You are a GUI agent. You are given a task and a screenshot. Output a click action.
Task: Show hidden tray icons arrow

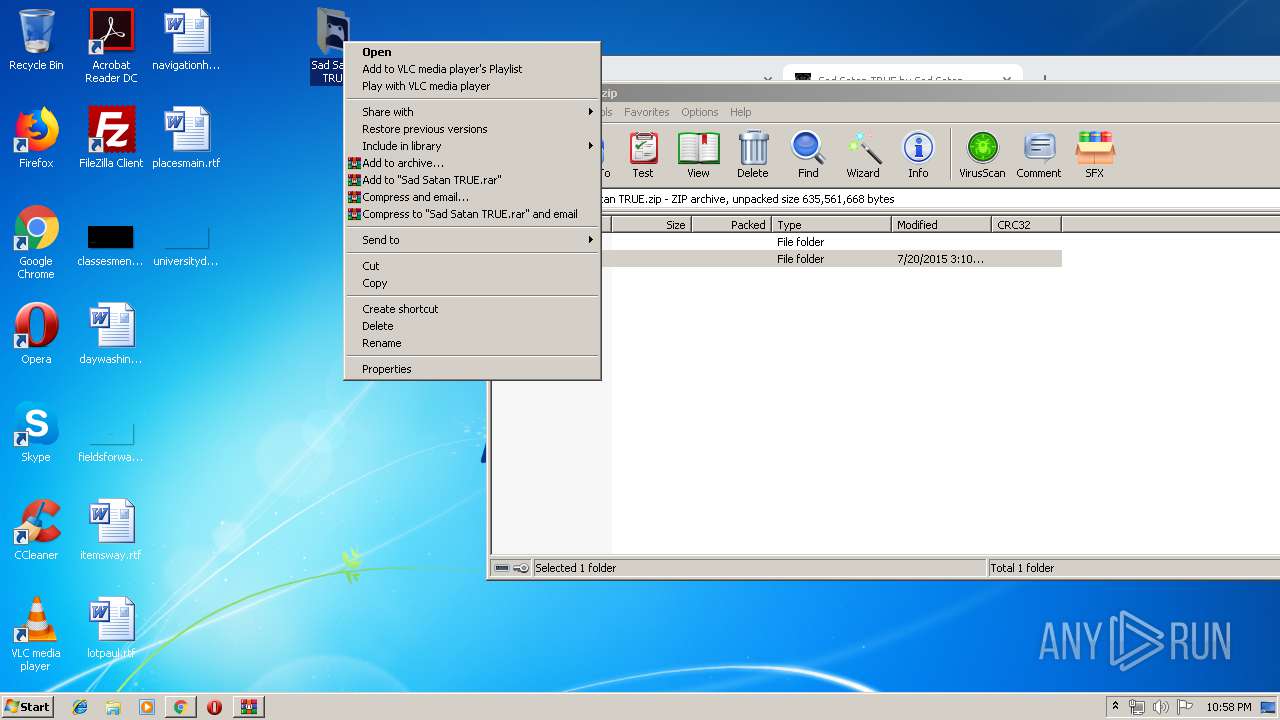coord(1115,707)
